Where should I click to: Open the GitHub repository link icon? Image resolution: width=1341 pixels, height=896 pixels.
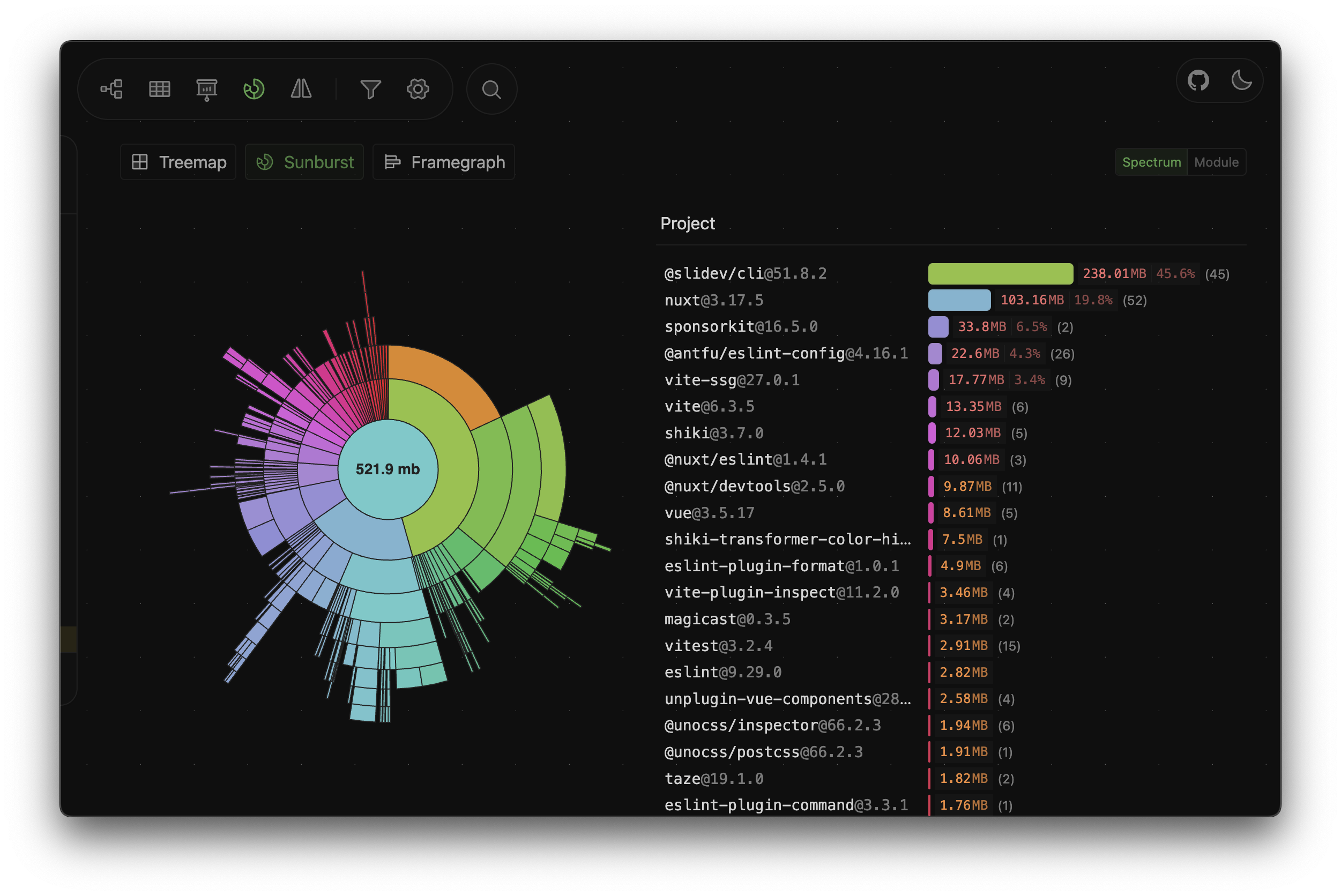coord(1199,80)
